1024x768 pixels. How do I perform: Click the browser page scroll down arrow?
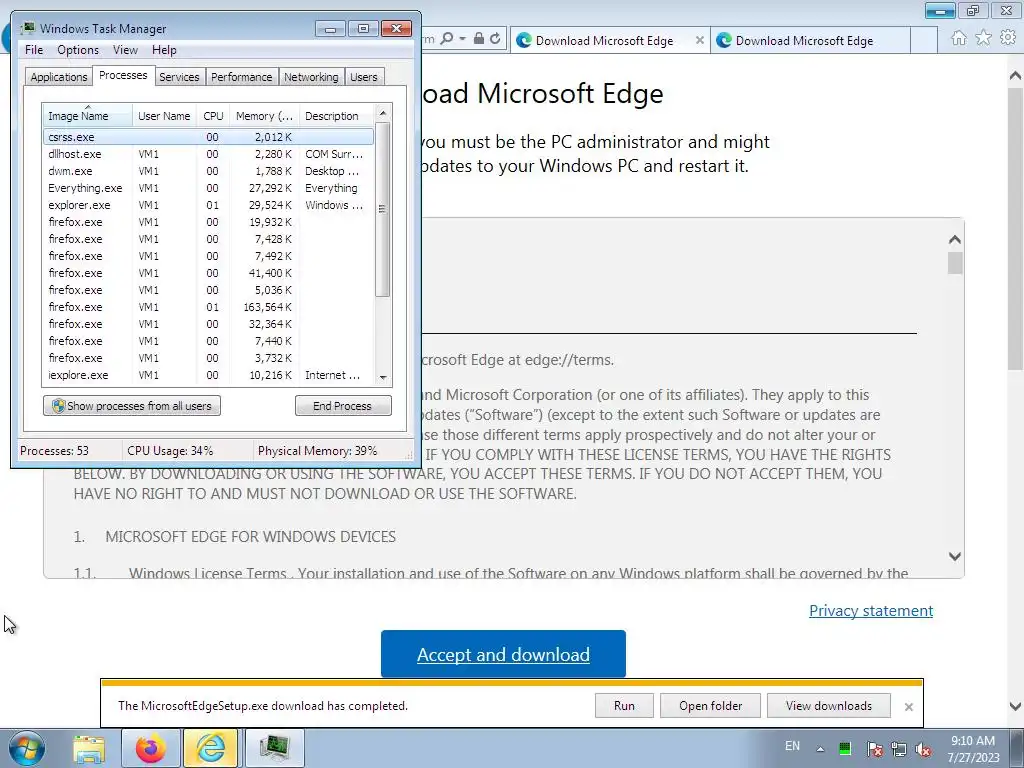(x=1016, y=706)
